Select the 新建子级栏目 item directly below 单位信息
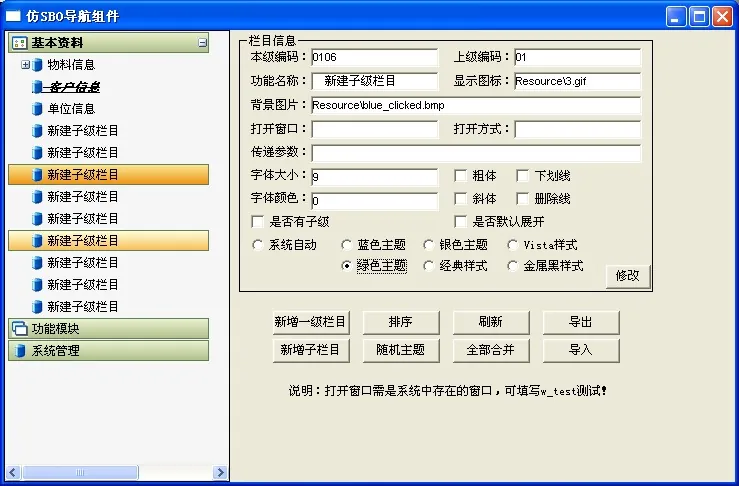The width and height of the screenshot is (739, 486). coord(82,131)
